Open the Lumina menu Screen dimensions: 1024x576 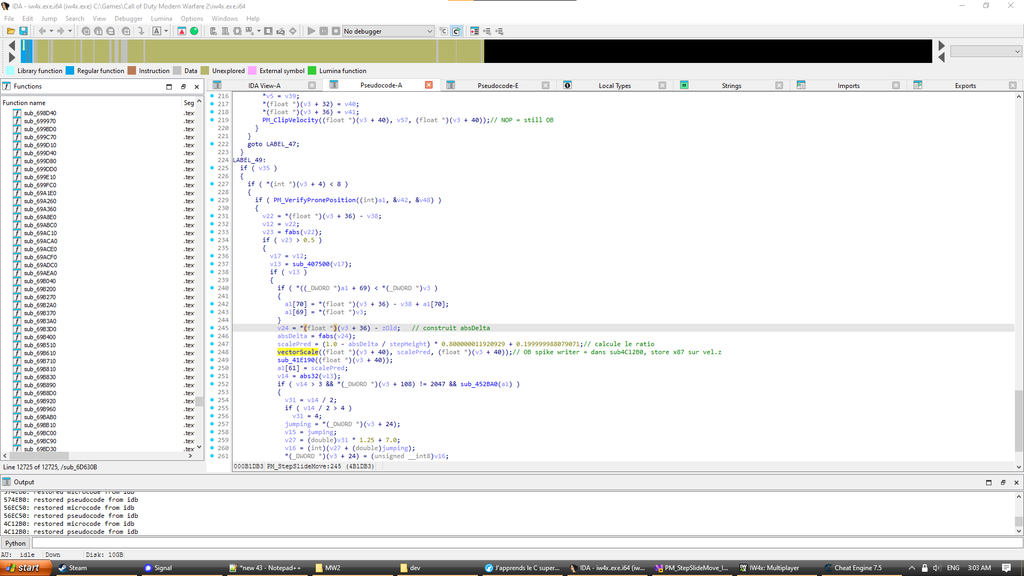pos(161,18)
